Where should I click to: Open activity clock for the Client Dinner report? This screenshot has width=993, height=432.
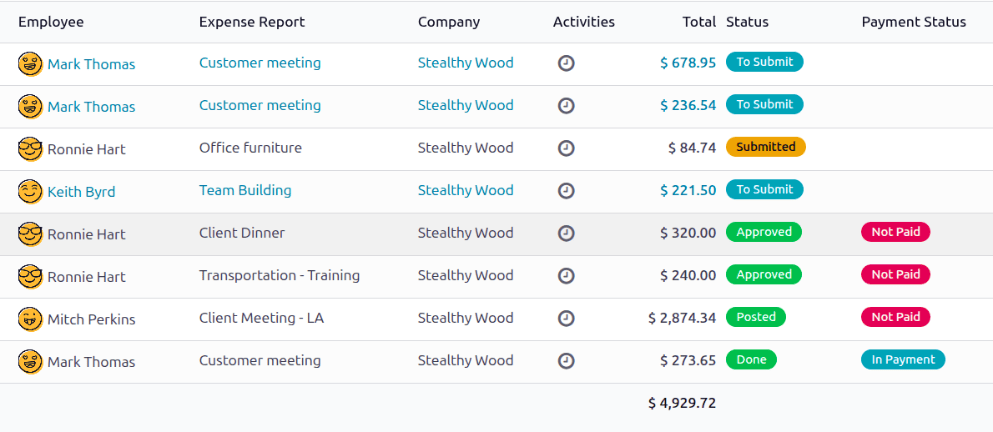tap(566, 233)
